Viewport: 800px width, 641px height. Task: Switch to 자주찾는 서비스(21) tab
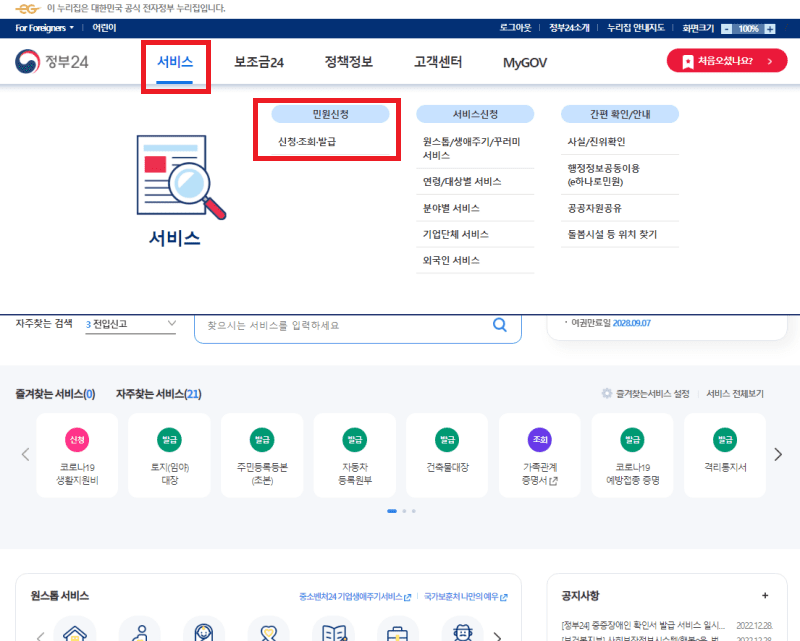pyautogui.click(x=159, y=394)
